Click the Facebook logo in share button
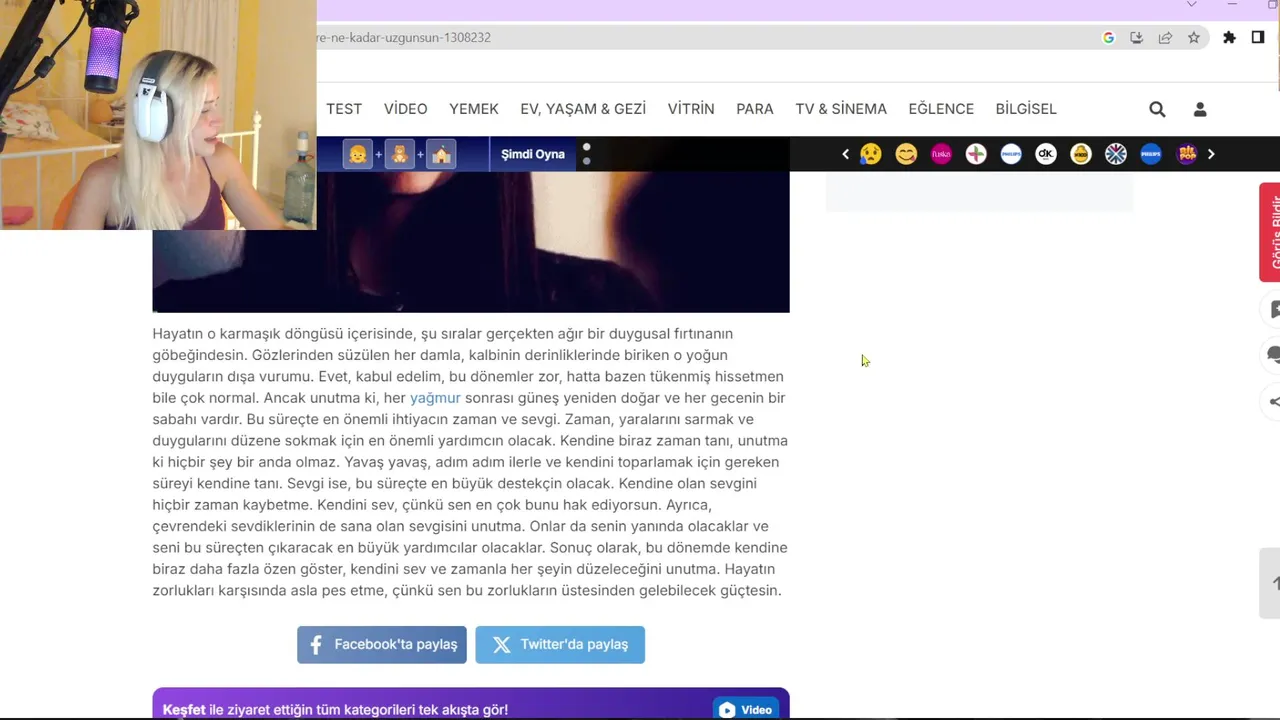This screenshot has height=720, width=1280. pos(316,645)
